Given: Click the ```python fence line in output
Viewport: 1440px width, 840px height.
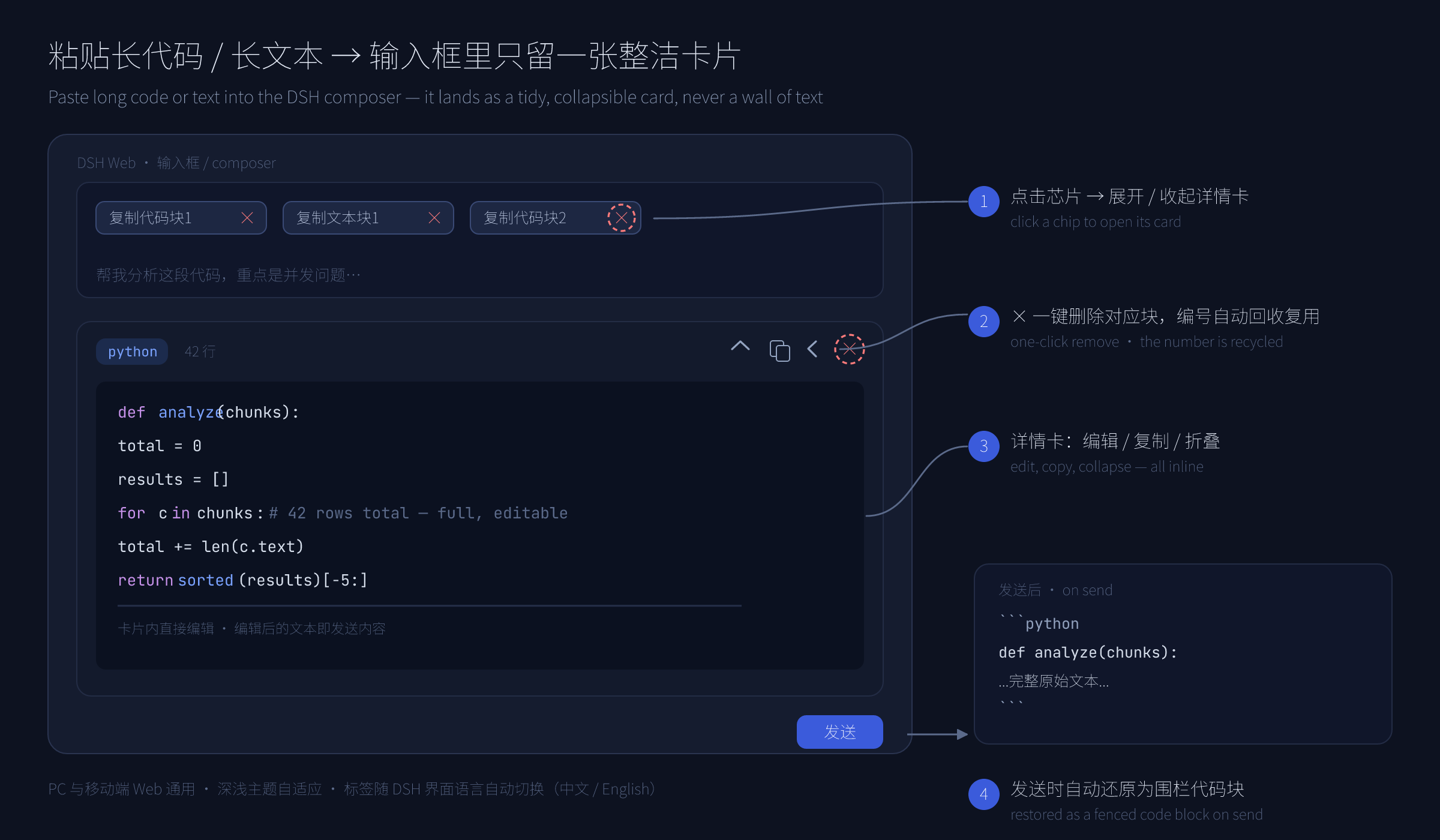Looking at the screenshot, I should (1039, 623).
